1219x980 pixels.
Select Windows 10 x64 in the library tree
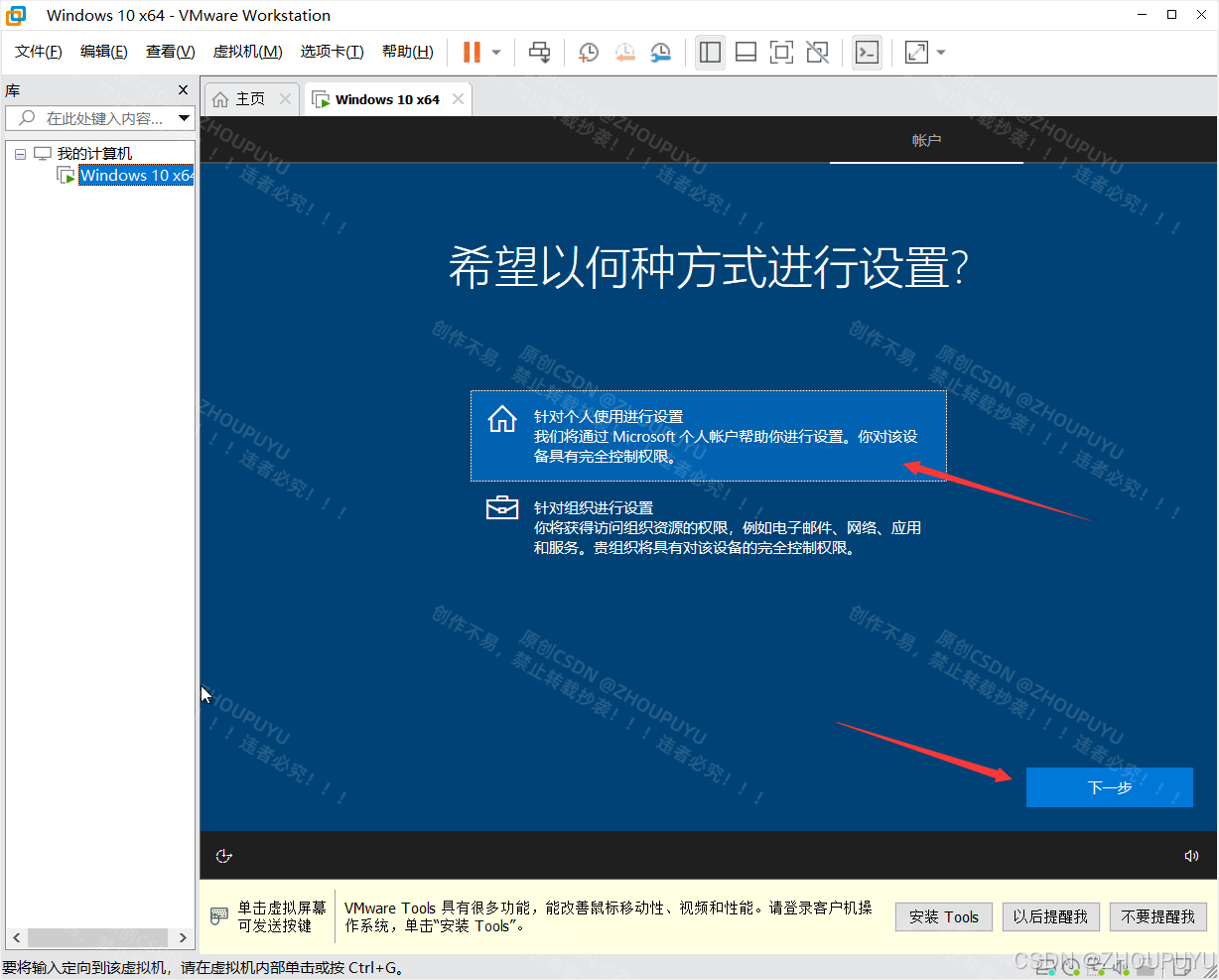[136, 176]
